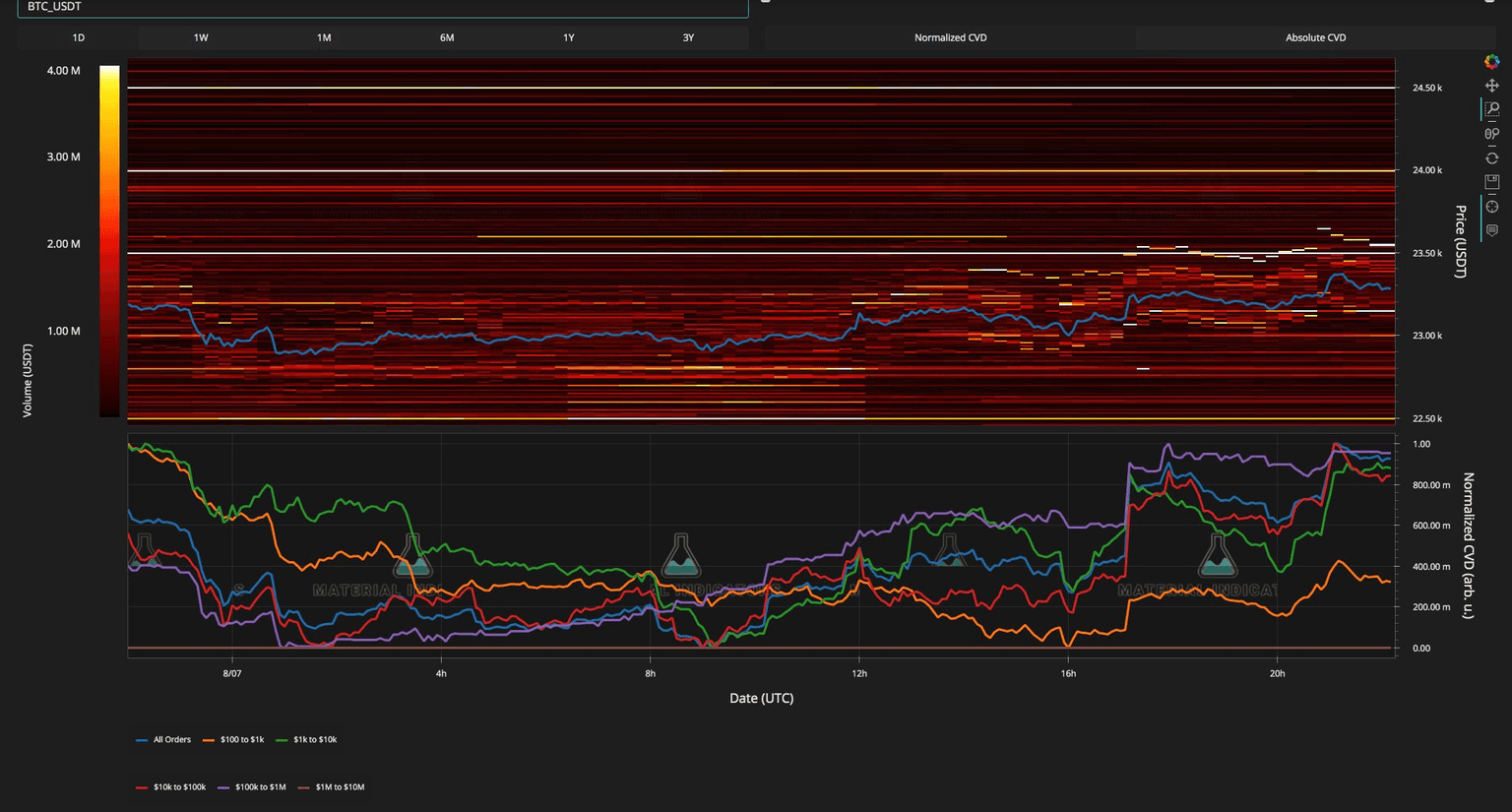Enable the crosshair cursor icon
This screenshot has width=1512, height=812.
click(1492, 207)
